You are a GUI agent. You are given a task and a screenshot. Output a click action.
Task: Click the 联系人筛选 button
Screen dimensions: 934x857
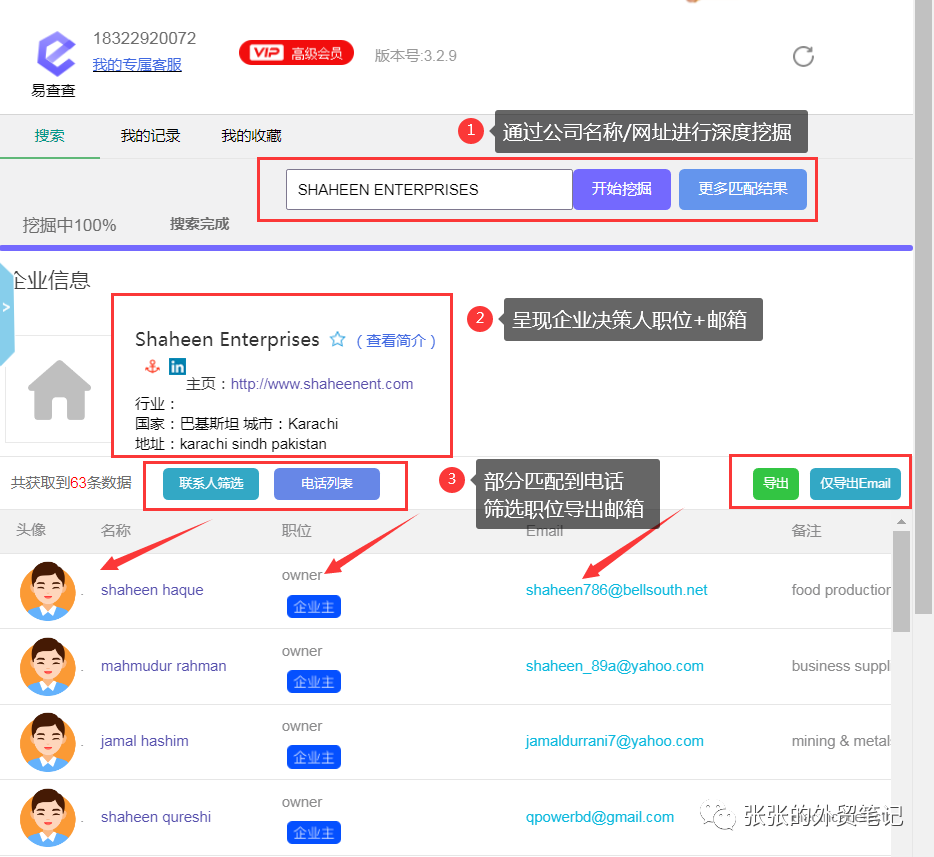[211, 484]
